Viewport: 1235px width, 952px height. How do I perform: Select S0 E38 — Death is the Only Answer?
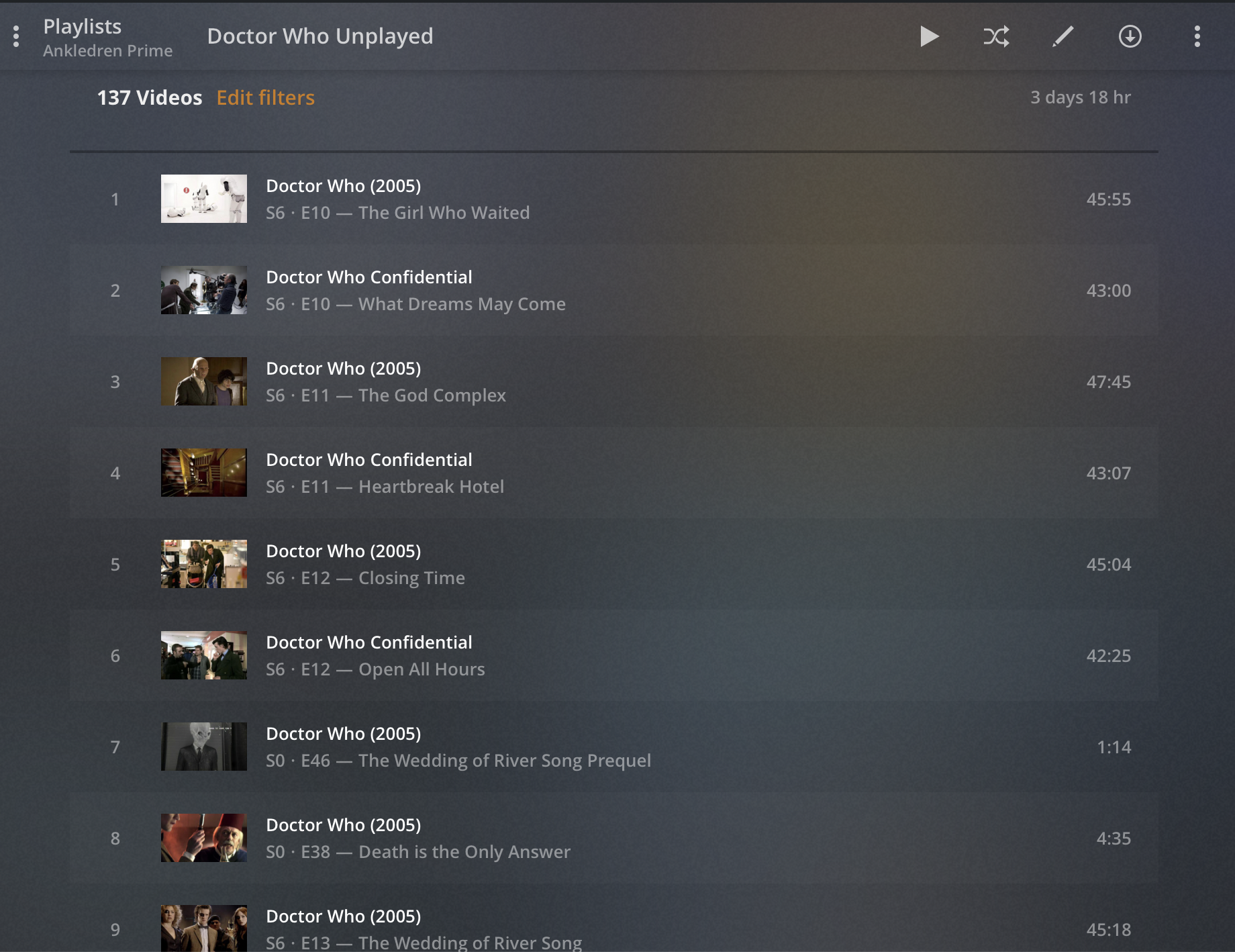tap(418, 852)
